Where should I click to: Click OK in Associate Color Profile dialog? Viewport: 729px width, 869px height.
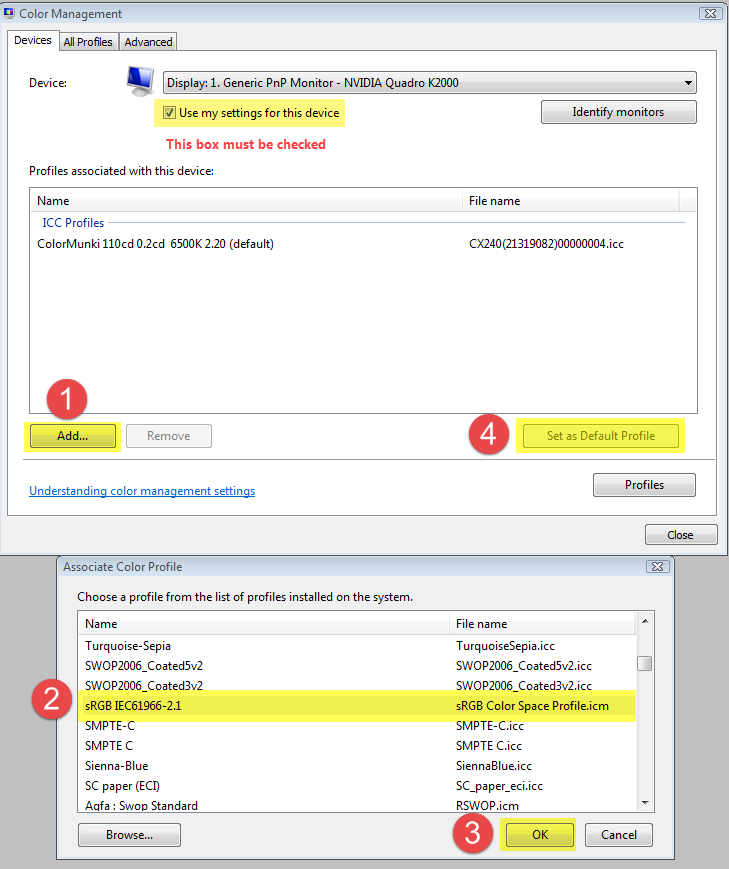click(540, 835)
